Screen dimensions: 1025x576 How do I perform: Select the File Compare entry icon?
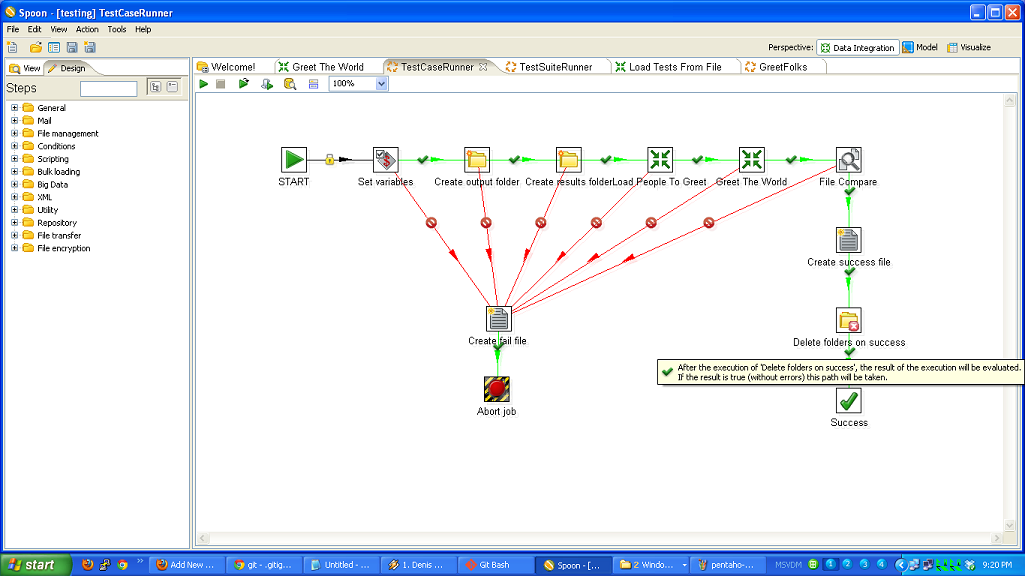pyautogui.click(x=849, y=160)
